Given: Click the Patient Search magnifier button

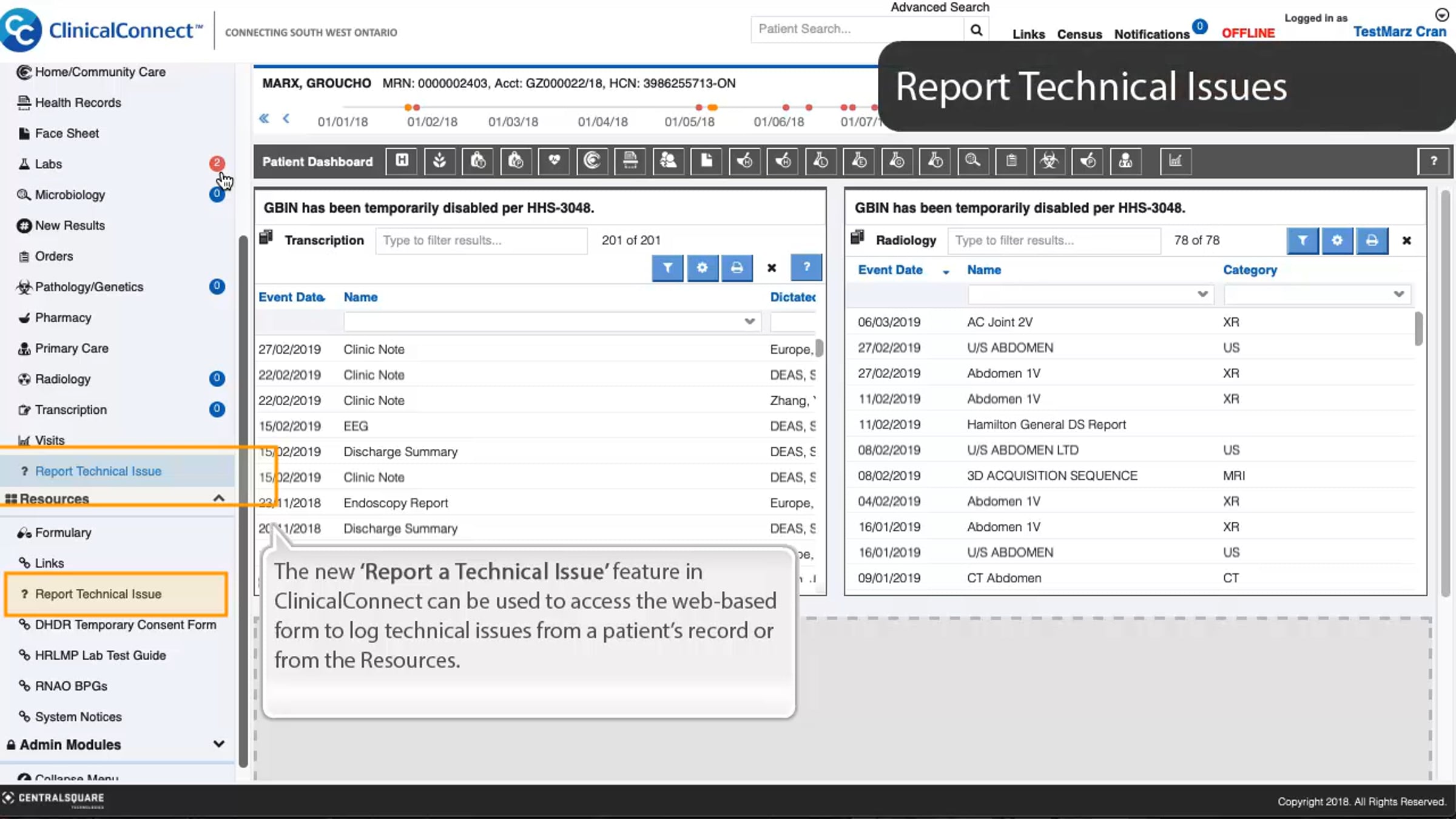Looking at the screenshot, I should point(976,30).
